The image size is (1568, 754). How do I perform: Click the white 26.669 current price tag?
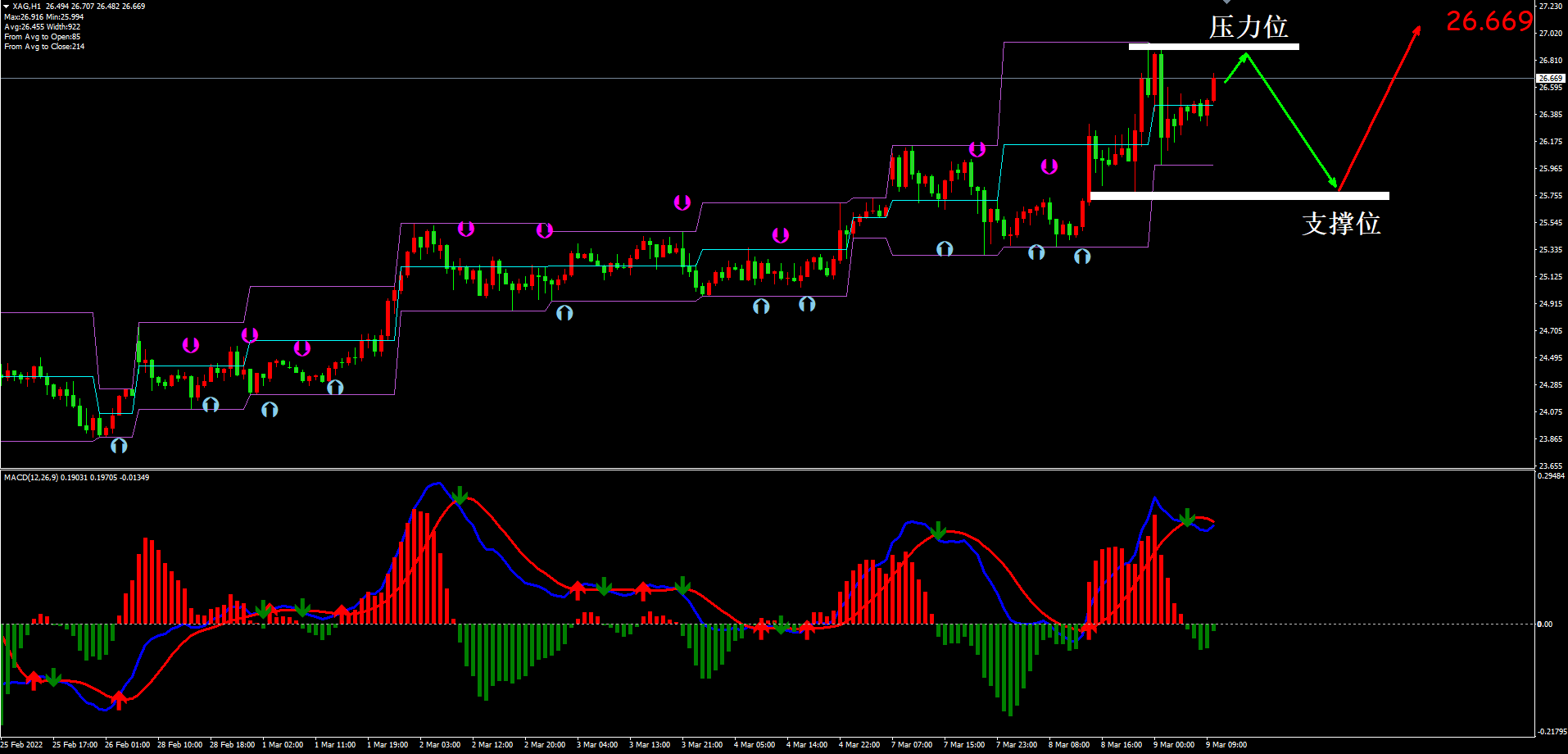[x=1550, y=79]
